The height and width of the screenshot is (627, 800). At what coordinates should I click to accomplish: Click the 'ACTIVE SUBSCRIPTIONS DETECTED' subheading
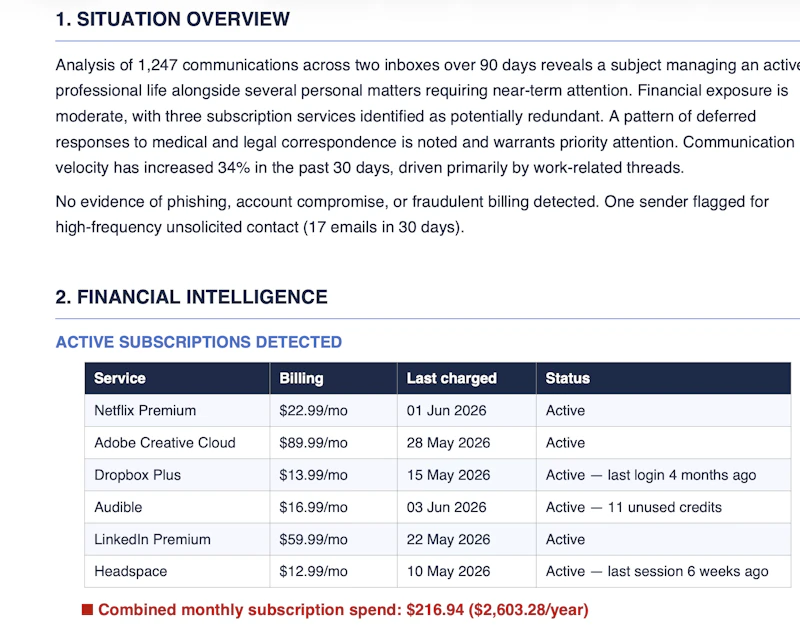tap(198, 342)
